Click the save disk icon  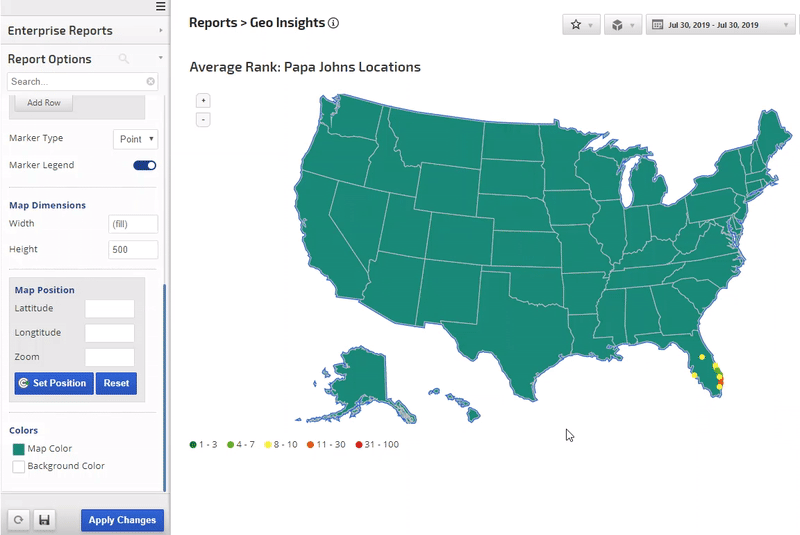(x=44, y=520)
